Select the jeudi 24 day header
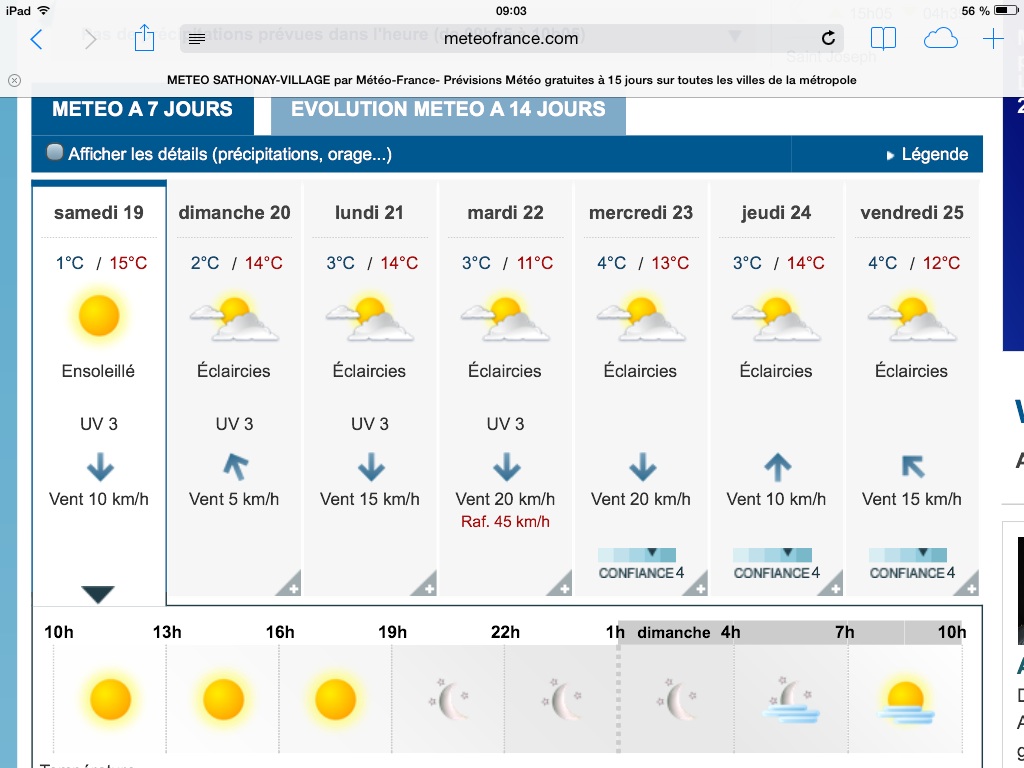 (776, 212)
